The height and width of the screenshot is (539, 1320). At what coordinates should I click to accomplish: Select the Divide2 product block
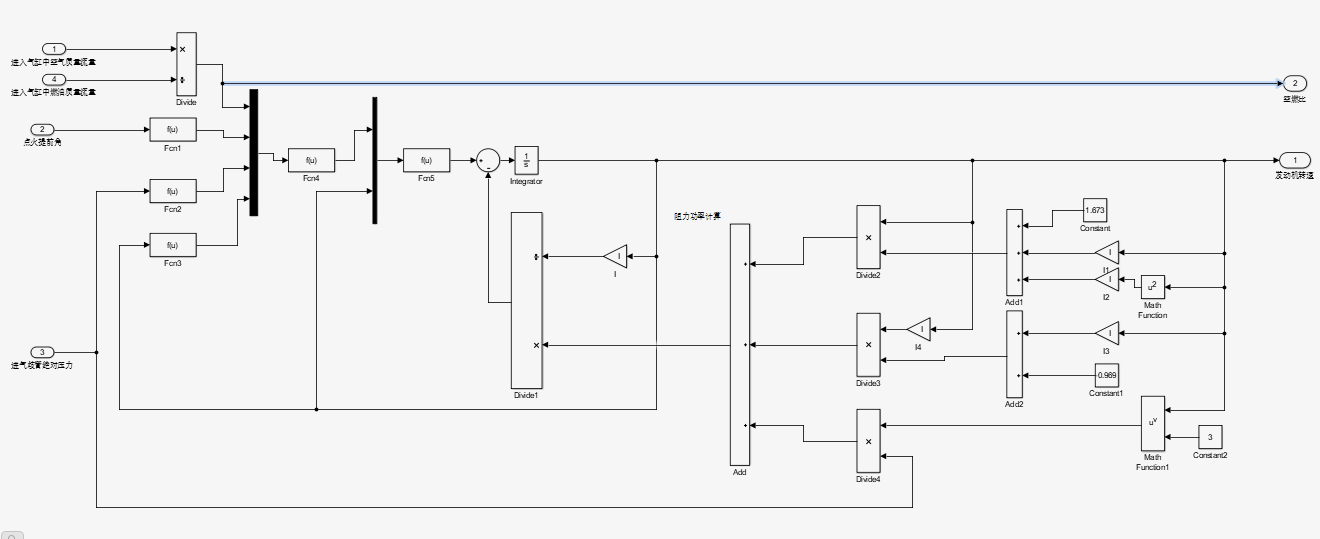tap(868, 237)
